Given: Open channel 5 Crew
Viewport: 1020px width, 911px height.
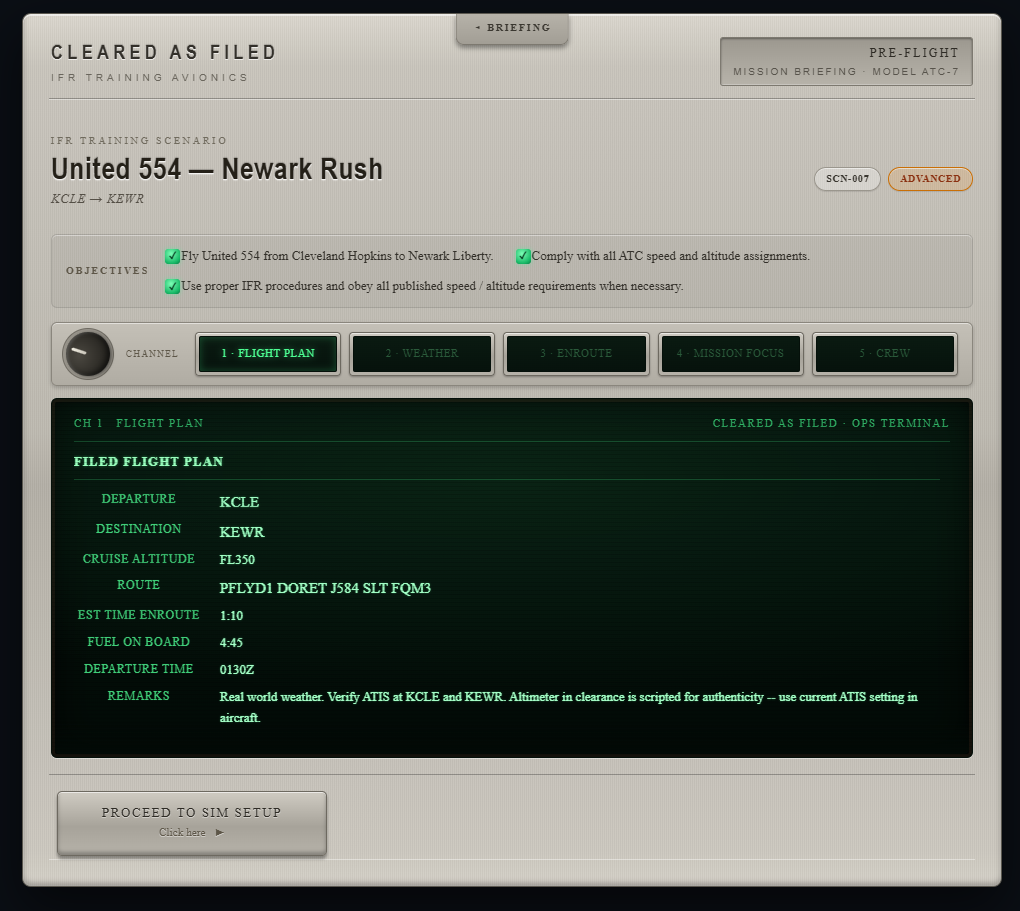Looking at the screenshot, I should 885,353.
